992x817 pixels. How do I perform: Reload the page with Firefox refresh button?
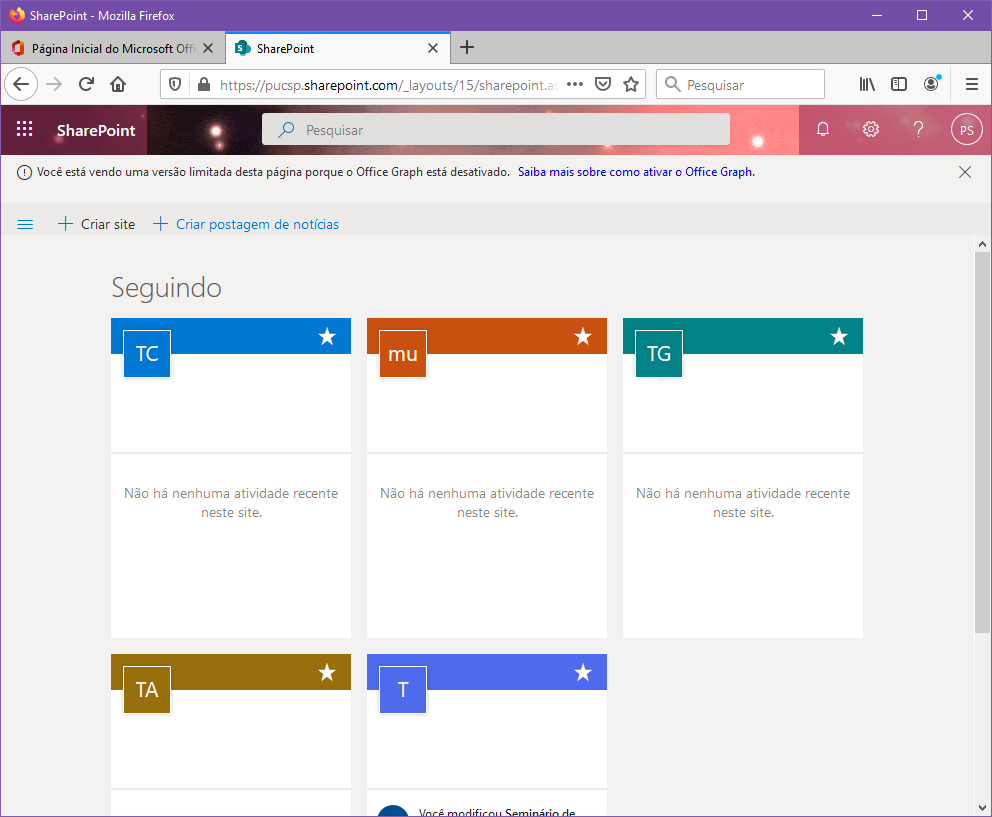(86, 85)
